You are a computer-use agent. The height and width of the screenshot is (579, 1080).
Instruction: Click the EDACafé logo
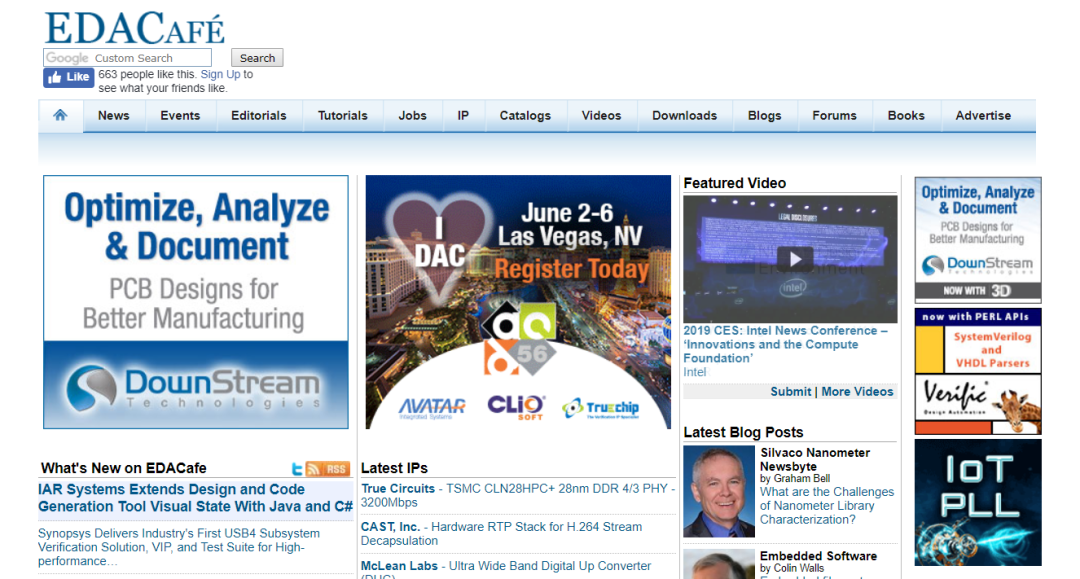[x=134, y=28]
